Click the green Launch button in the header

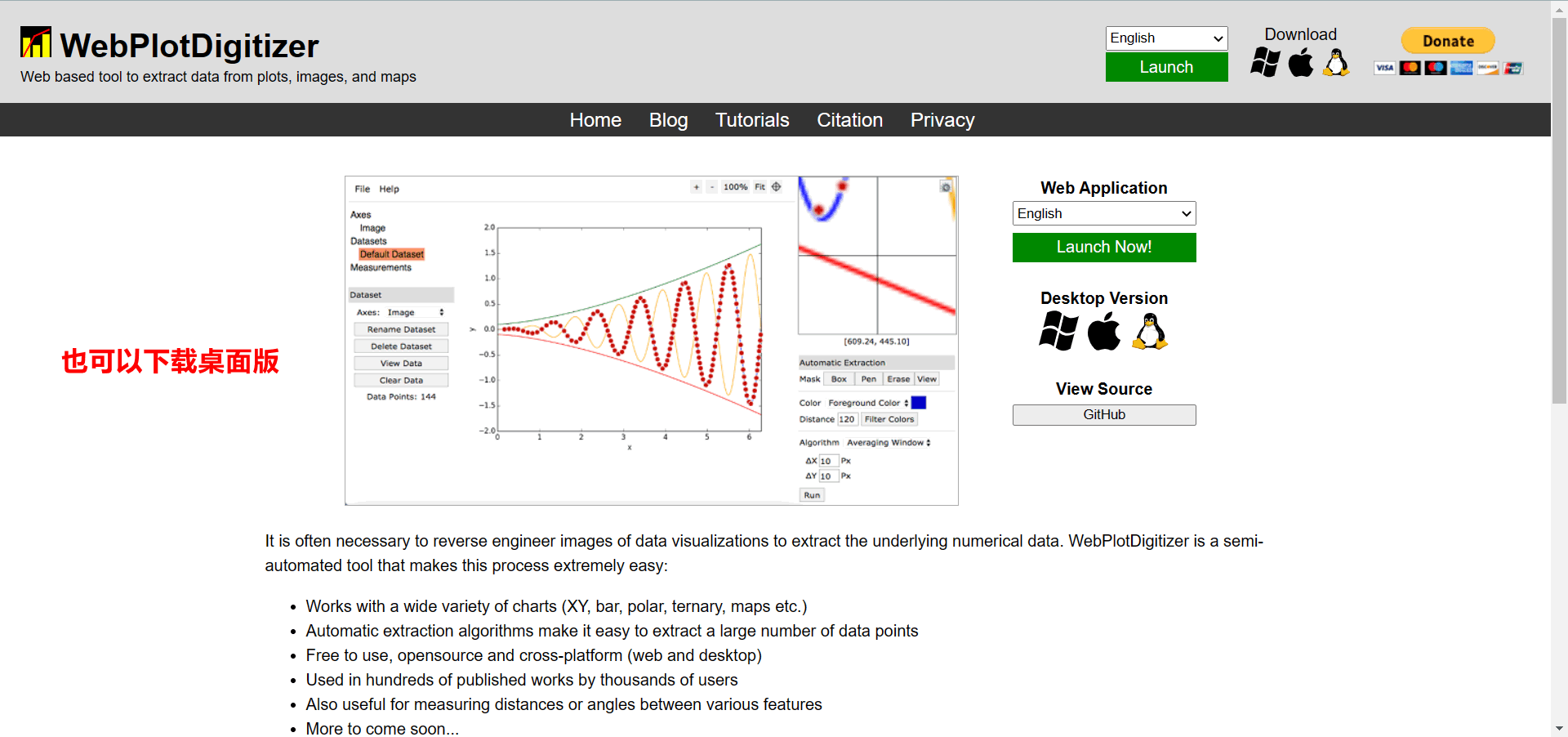(1166, 67)
